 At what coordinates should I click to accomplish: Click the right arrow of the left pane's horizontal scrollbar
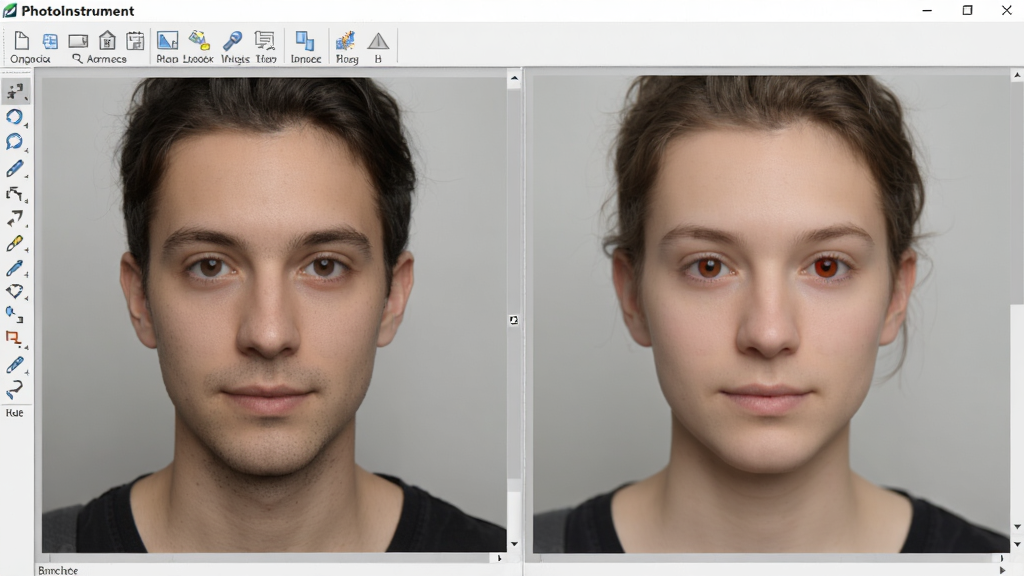[500, 558]
